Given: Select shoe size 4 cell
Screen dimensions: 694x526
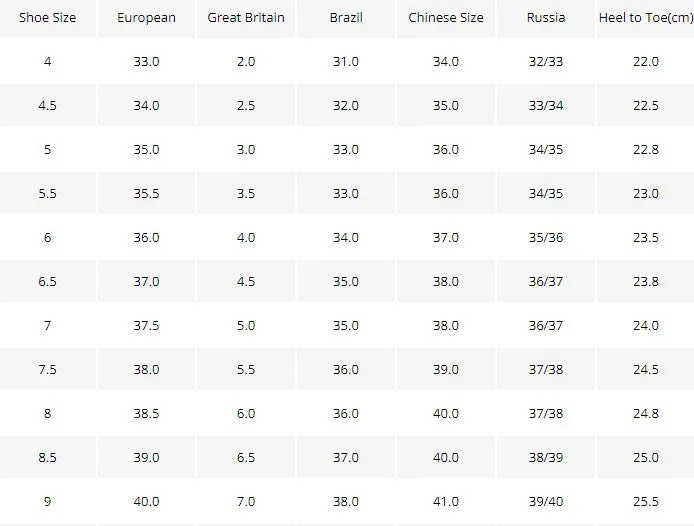Looking at the screenshot, I should 47,62.
